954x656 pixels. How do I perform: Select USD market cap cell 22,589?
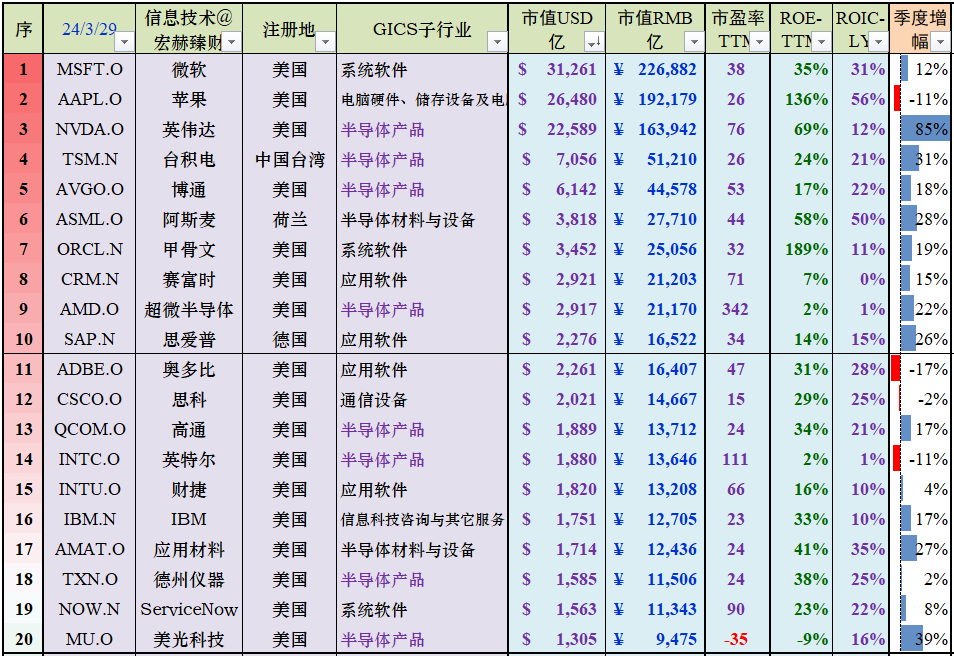pyautogui.click(x=557, y=129)
